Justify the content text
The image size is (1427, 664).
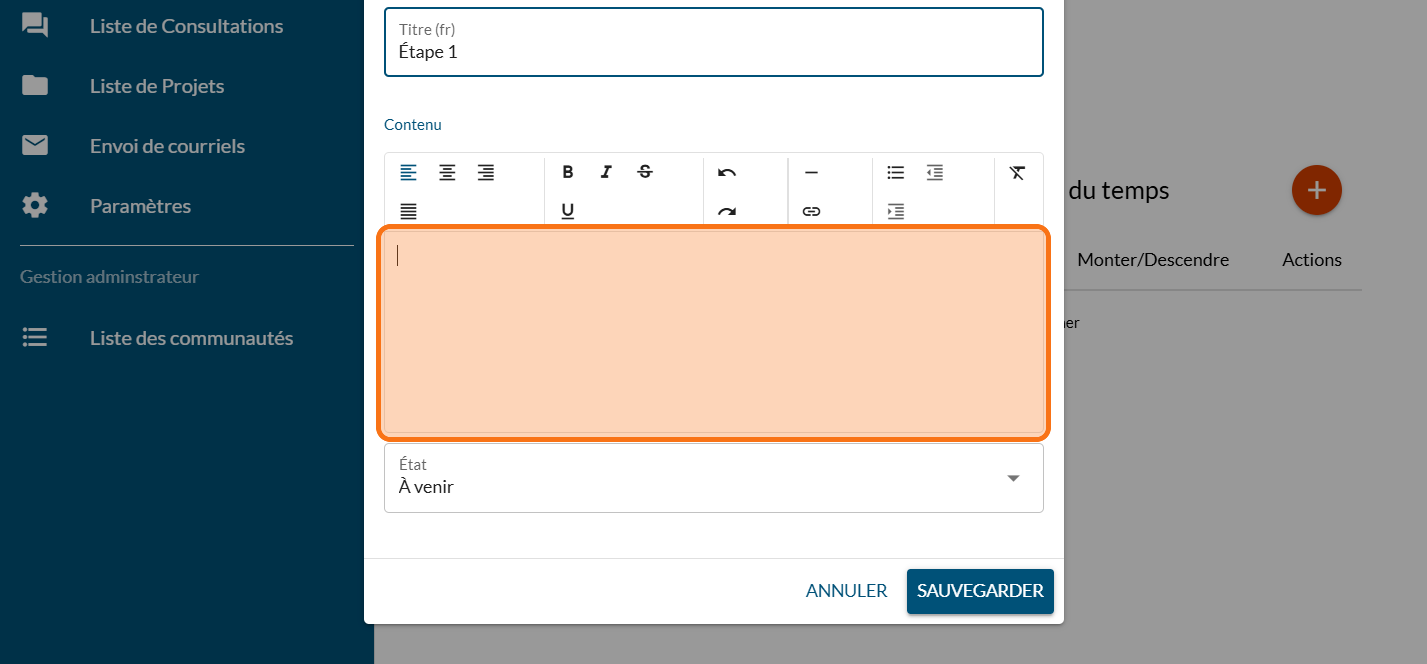(x=408, y=211)
